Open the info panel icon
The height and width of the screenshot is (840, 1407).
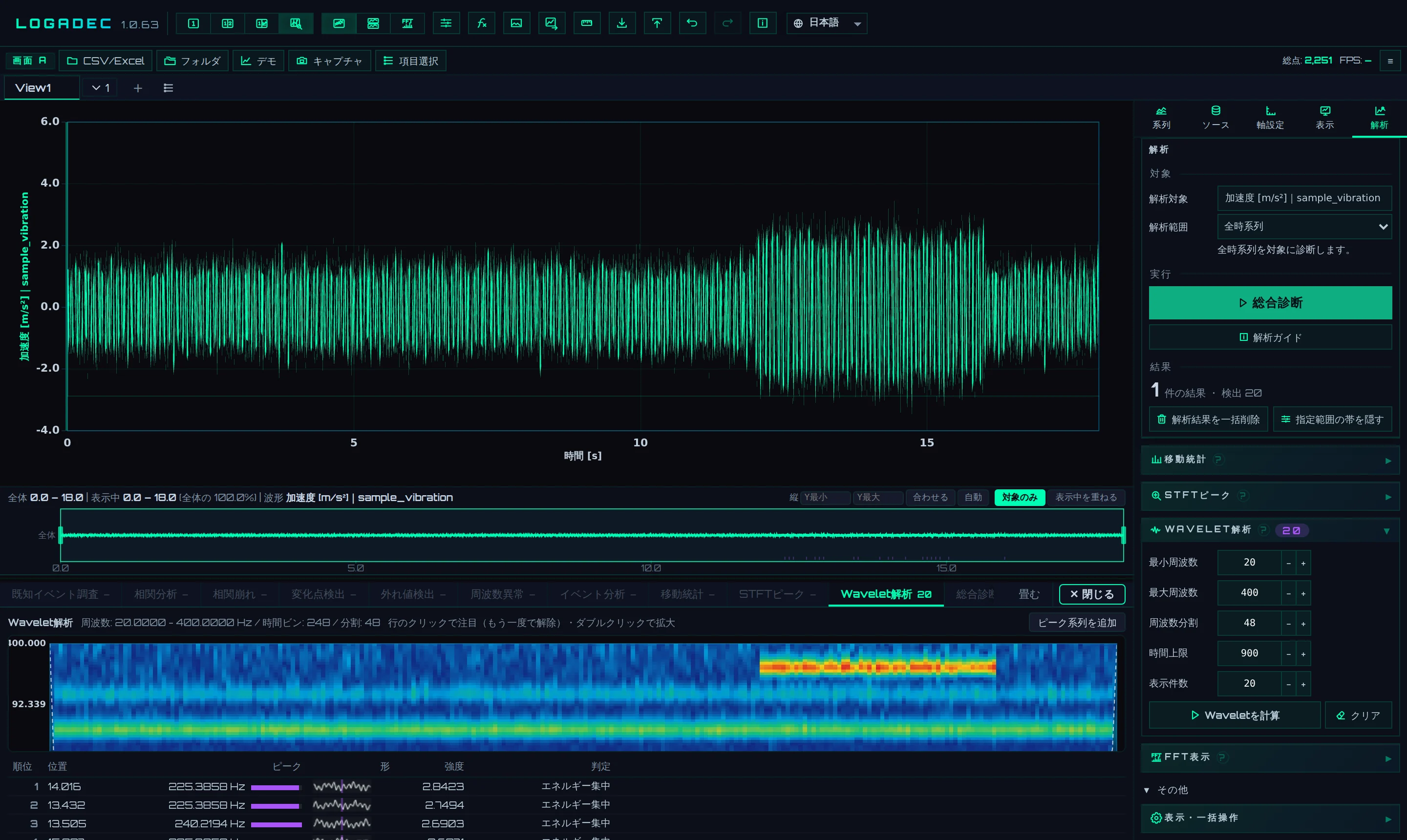pos(763,23)
